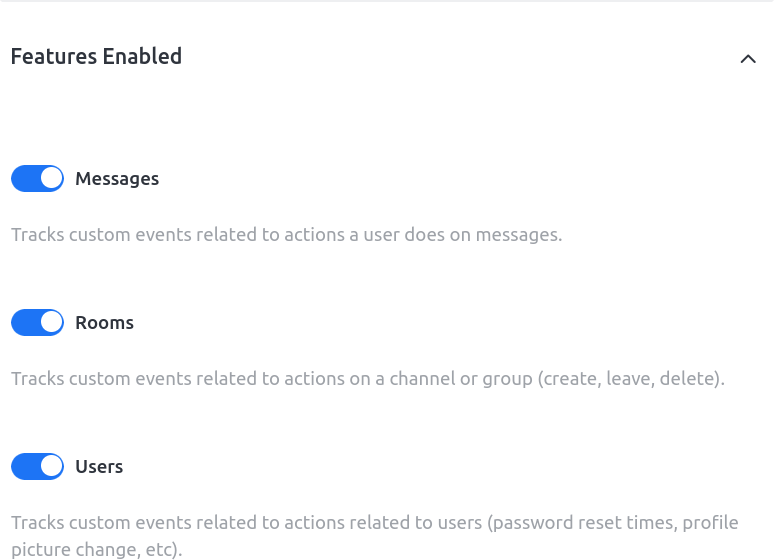The image size is (774, 560).
Task: Click the blue track of Rooms switch
Action: [x=24, y=323]
